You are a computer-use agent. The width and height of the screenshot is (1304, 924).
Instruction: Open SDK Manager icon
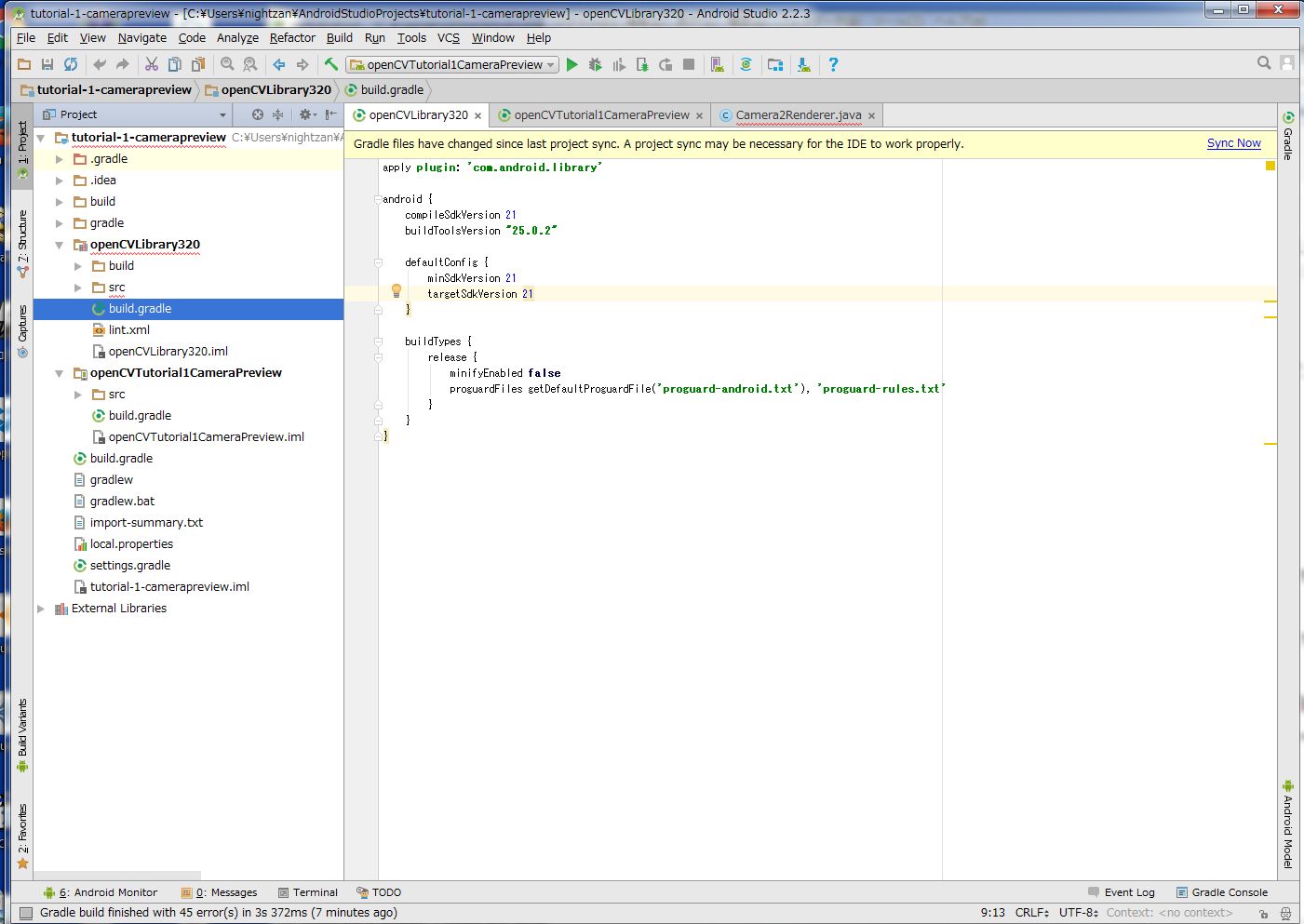tap(804, 64)
